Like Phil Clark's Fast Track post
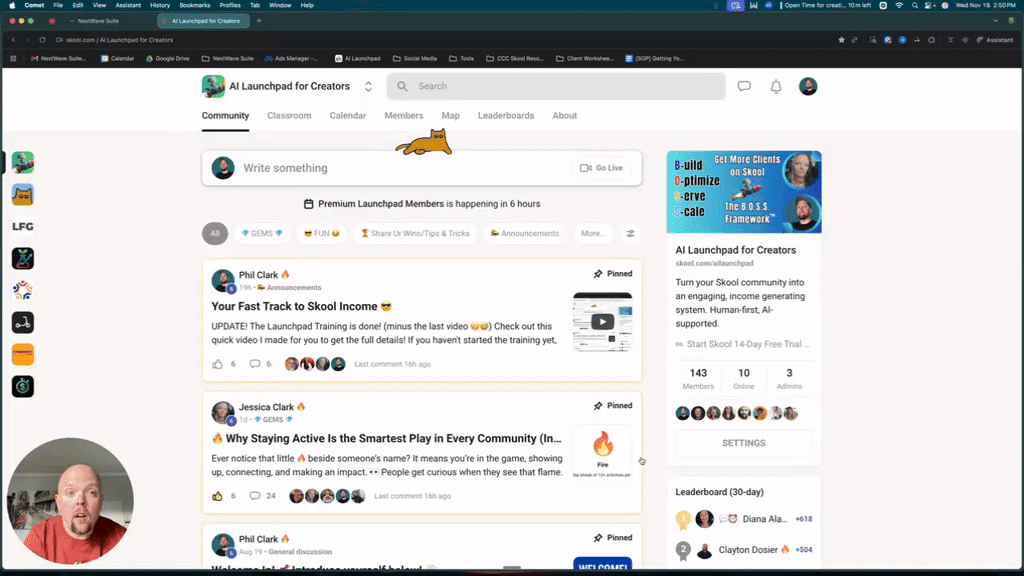1024x576 pixels. tap(217, 364)
